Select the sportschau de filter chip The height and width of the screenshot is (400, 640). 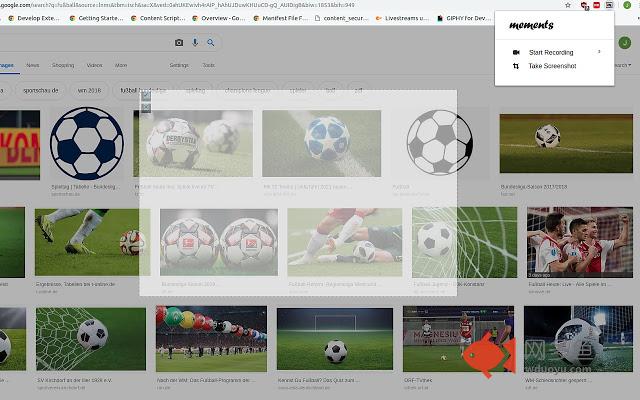click(41, 90)
